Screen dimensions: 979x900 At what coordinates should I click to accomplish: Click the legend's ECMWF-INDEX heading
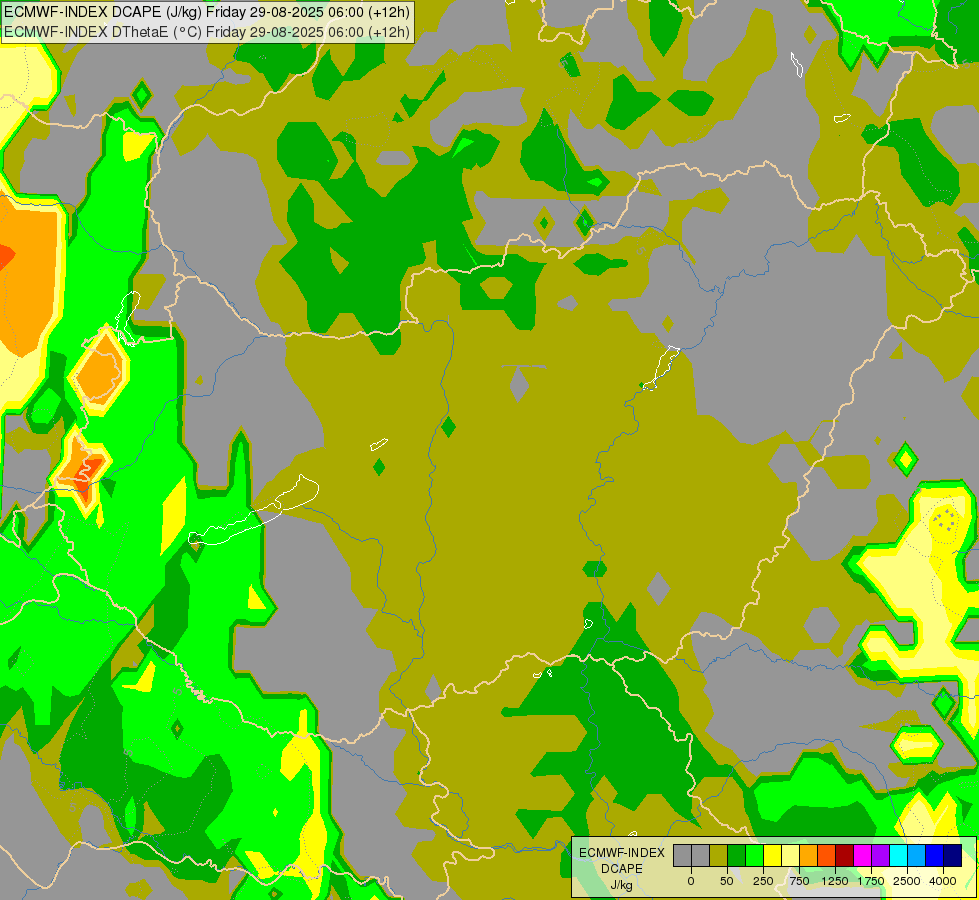click(x=622, y=853)
